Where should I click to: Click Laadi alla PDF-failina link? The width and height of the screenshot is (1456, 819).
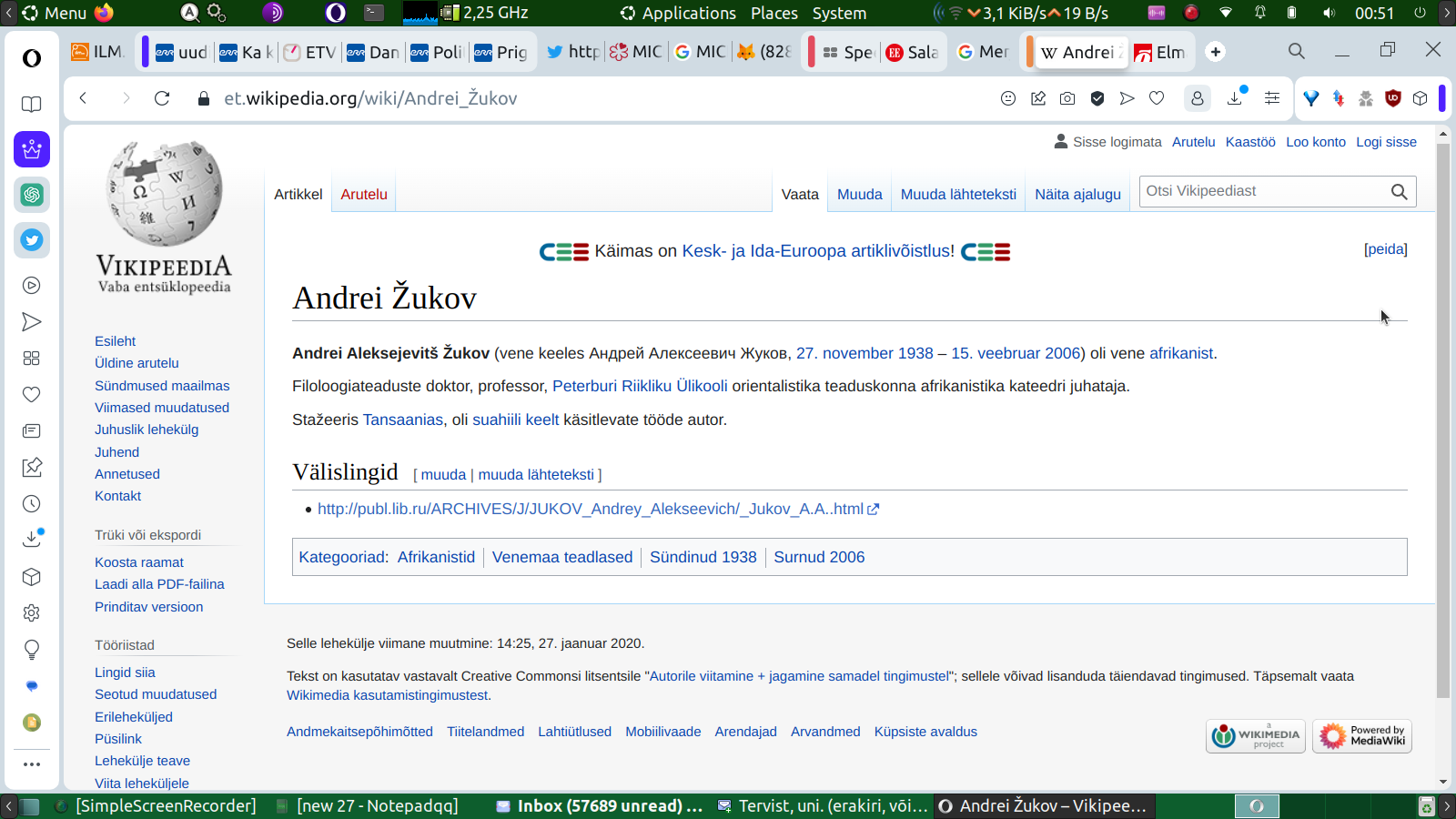click(x=159, y=584)
